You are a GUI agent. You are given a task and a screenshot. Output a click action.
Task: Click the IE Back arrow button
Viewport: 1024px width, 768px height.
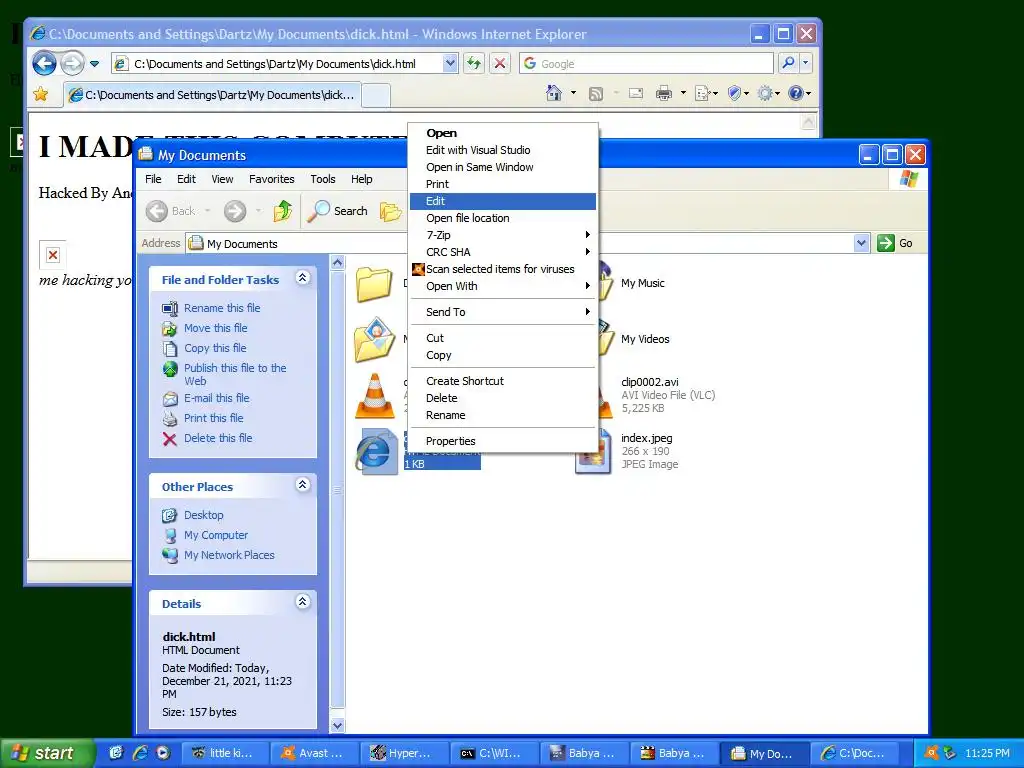(44, 63)
